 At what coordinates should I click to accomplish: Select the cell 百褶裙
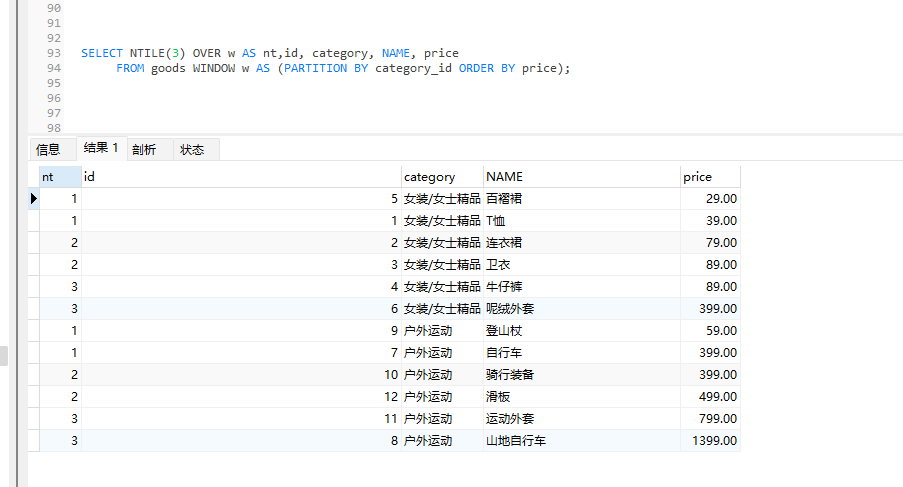click(582, 199)
